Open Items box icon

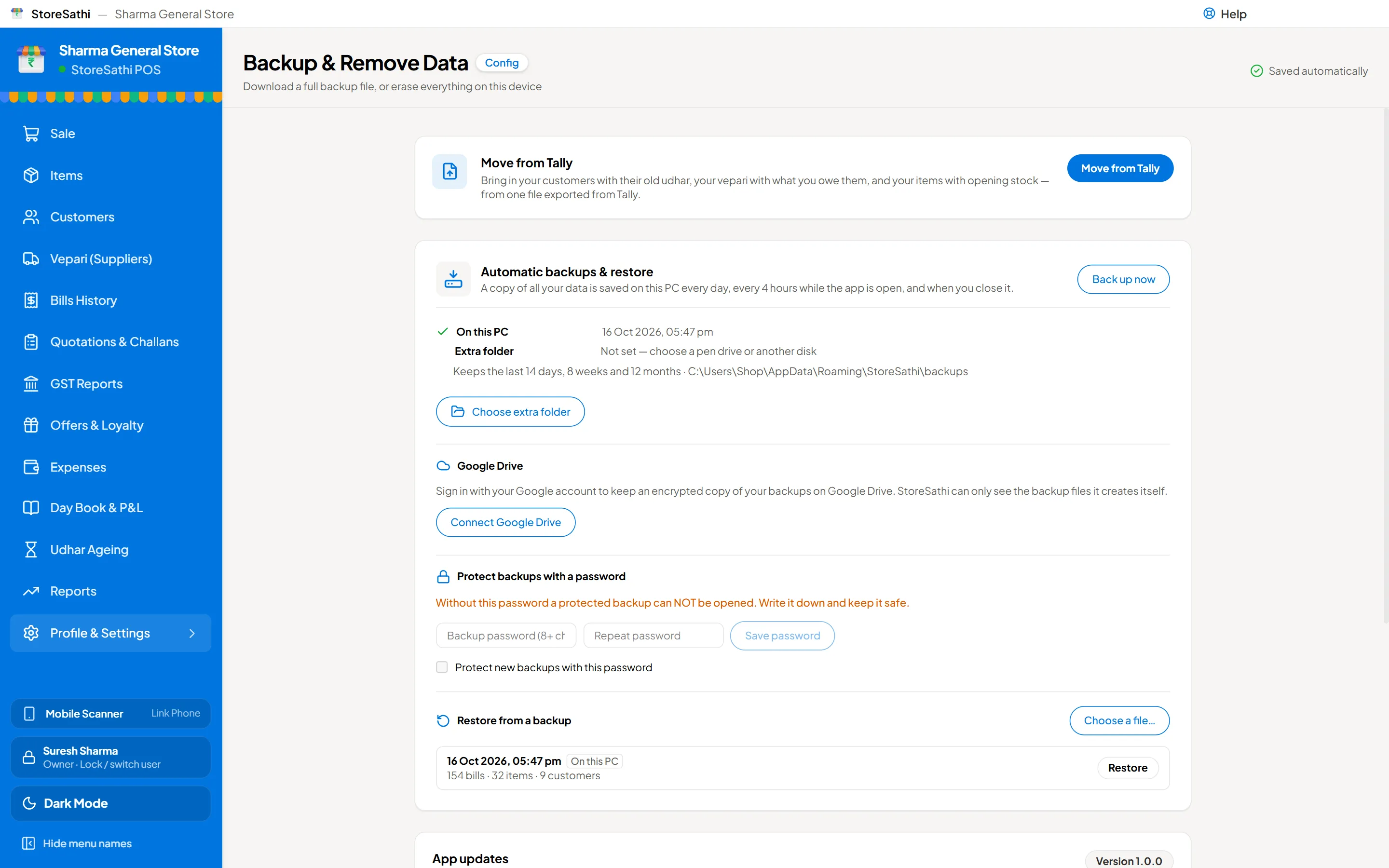coord(31,175)
